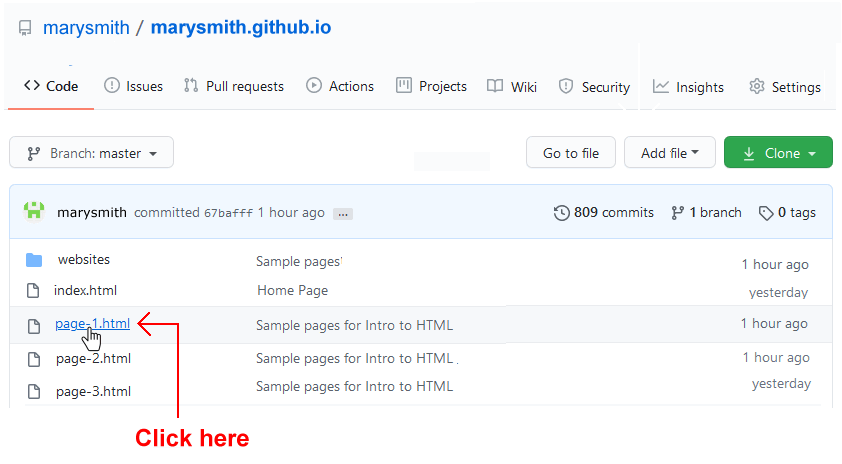This screenshot has height=464, width=842.
Task: Click commit hash 67bafff
Action: pyautogui.click(x=228, y=213)
